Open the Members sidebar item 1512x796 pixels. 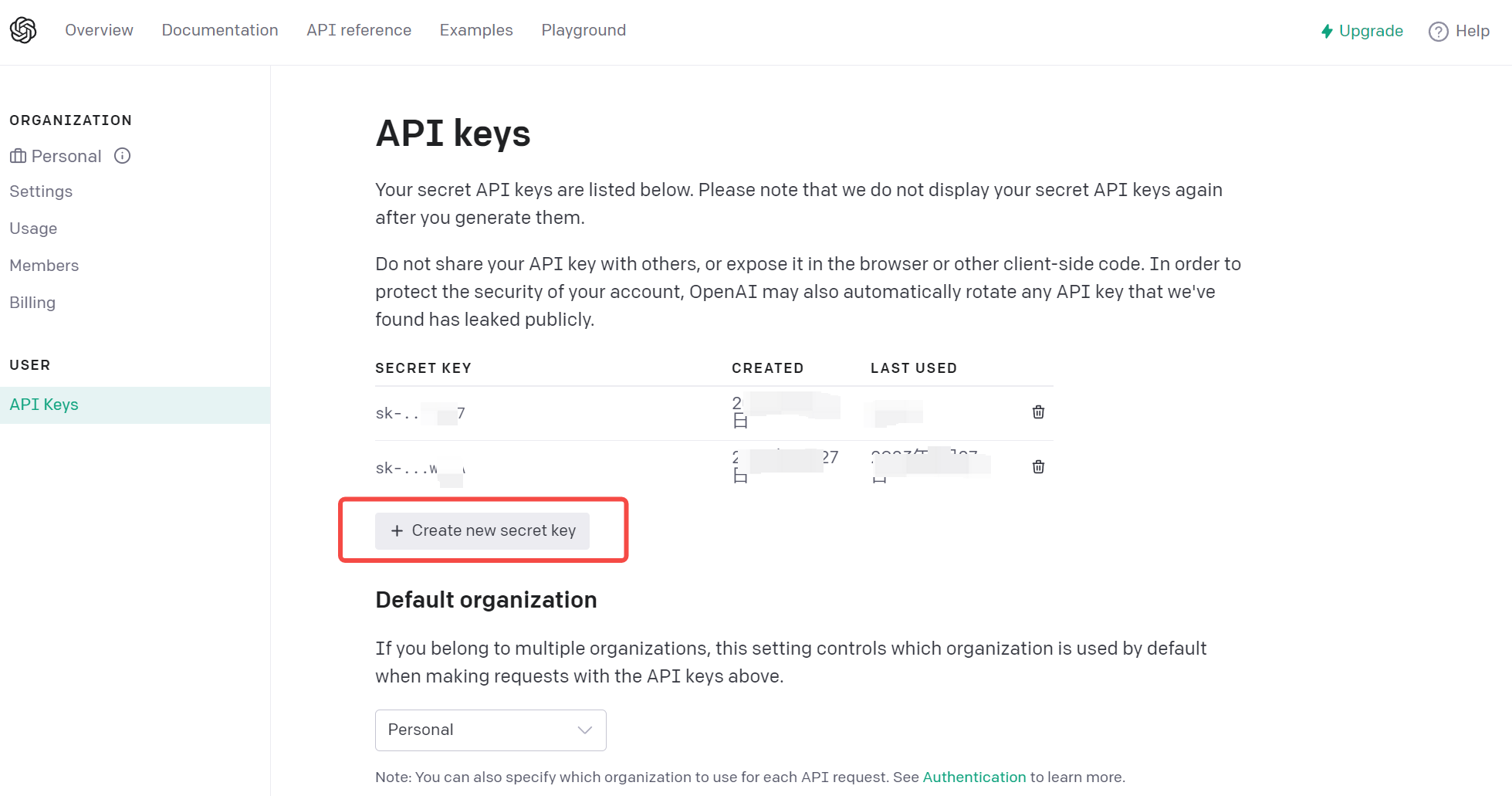[x=44, y=266]
